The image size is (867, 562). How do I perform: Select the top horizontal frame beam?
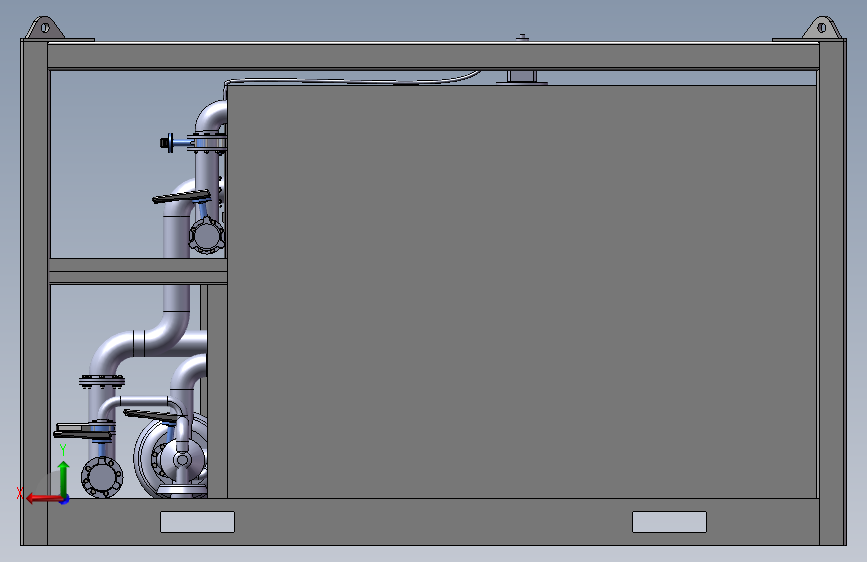click(x=433, y=56)
